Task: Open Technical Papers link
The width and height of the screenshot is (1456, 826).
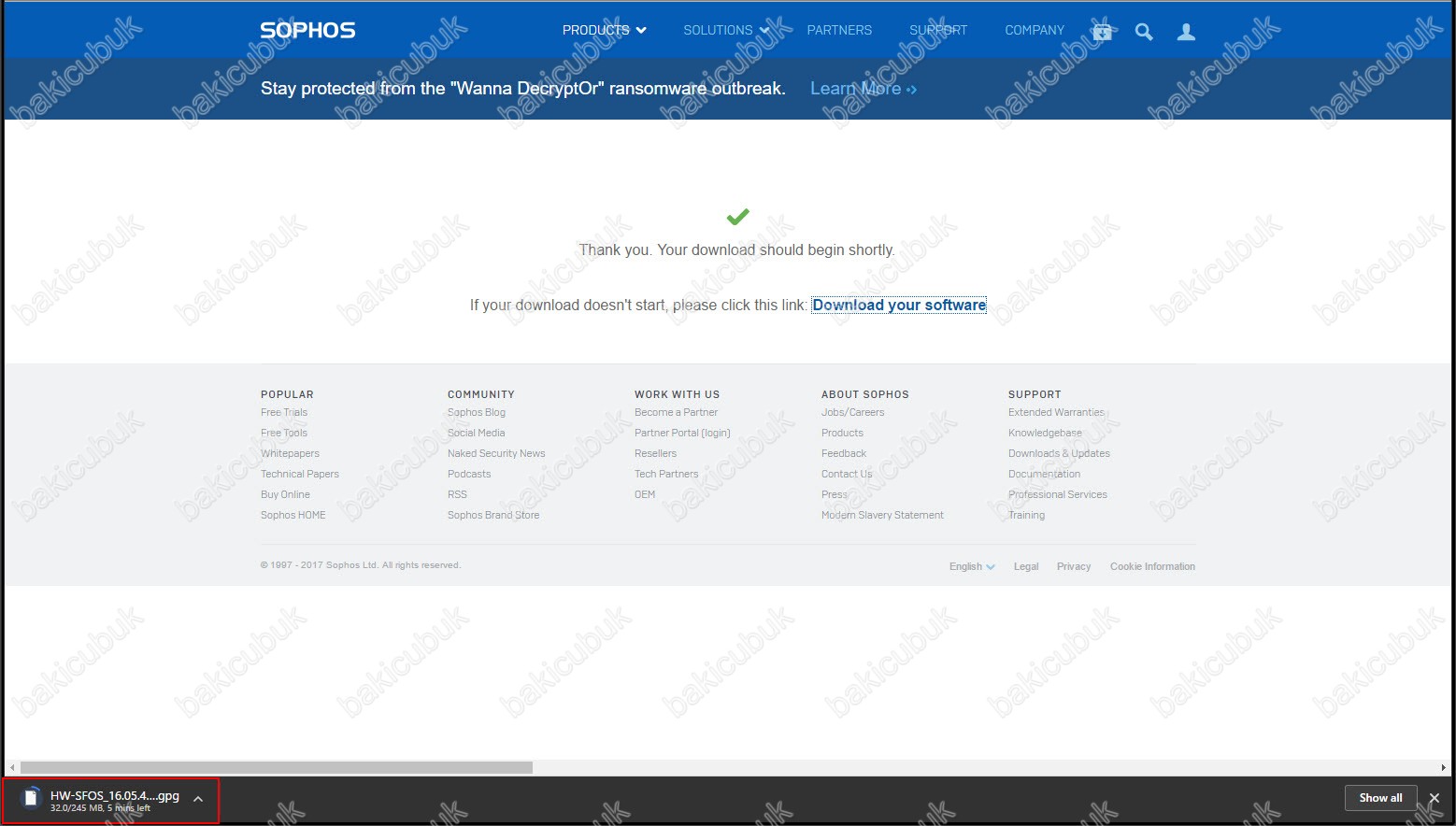Action: pos(300,474)
